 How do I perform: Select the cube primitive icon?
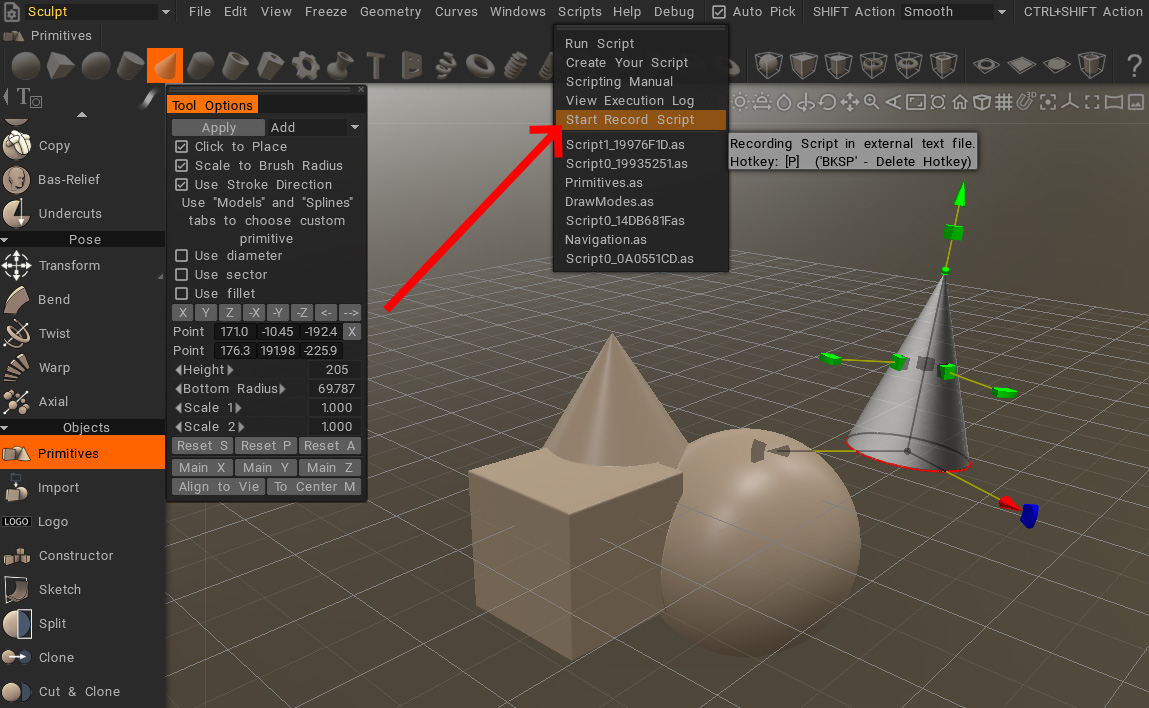[61, 66]
